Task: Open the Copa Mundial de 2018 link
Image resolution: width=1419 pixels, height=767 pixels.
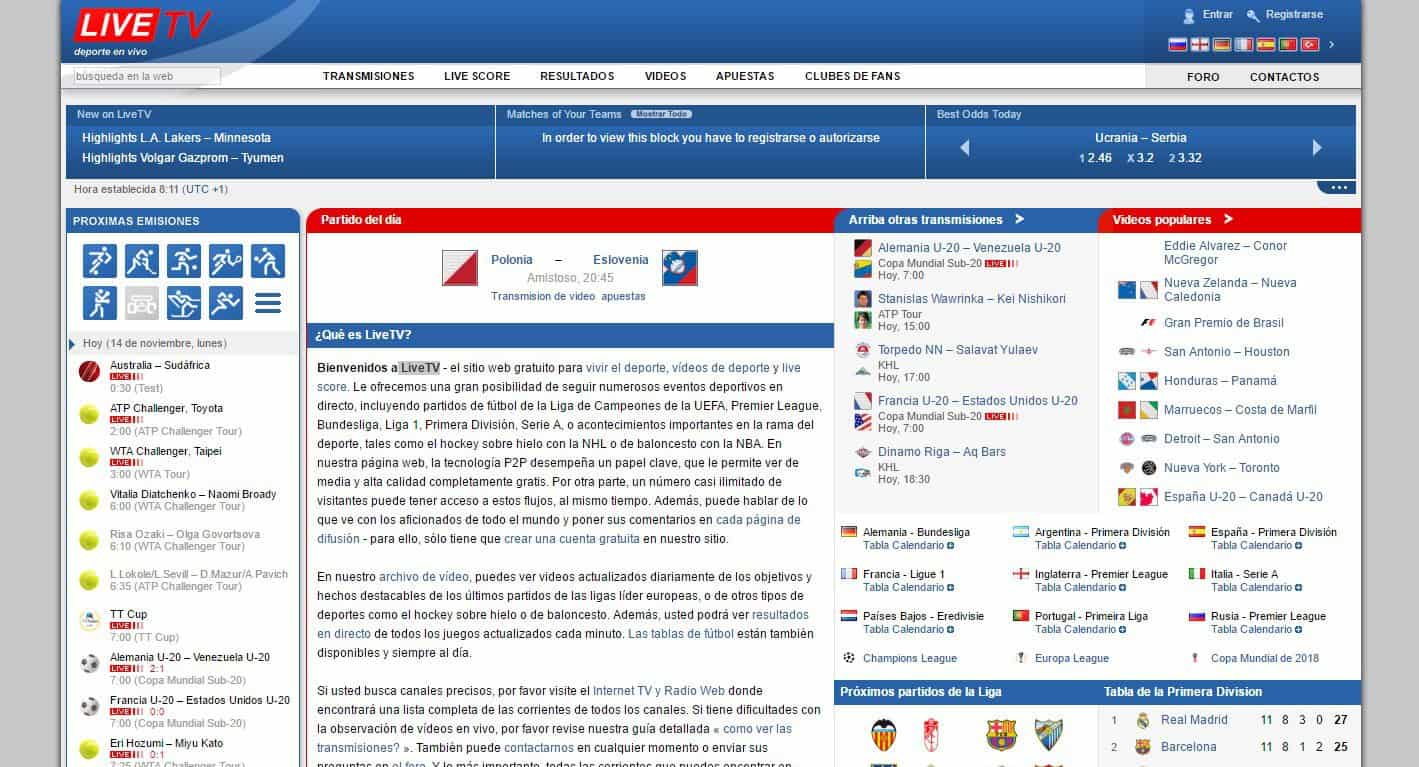Action: click(1265, 658)
